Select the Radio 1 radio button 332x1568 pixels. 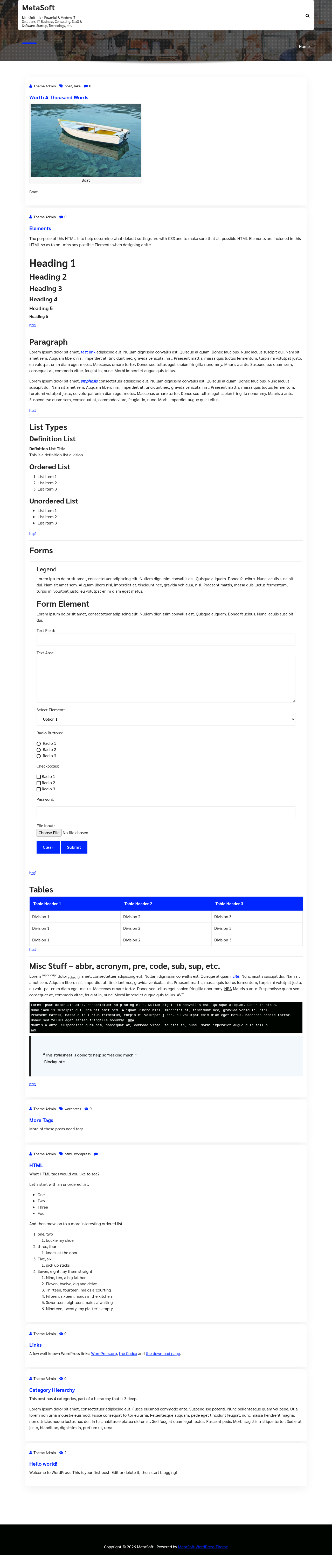click(x=39, y=744)
